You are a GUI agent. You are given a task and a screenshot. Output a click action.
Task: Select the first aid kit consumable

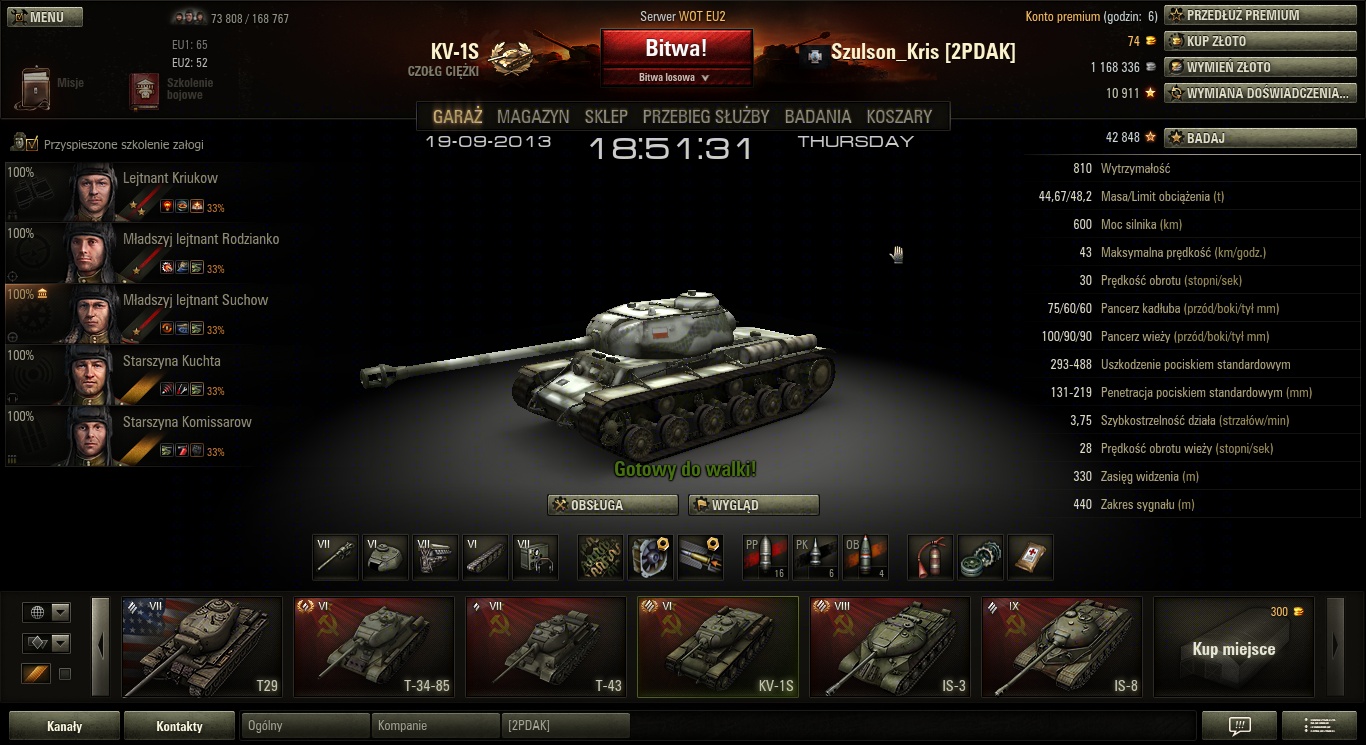pos(1031,557)
